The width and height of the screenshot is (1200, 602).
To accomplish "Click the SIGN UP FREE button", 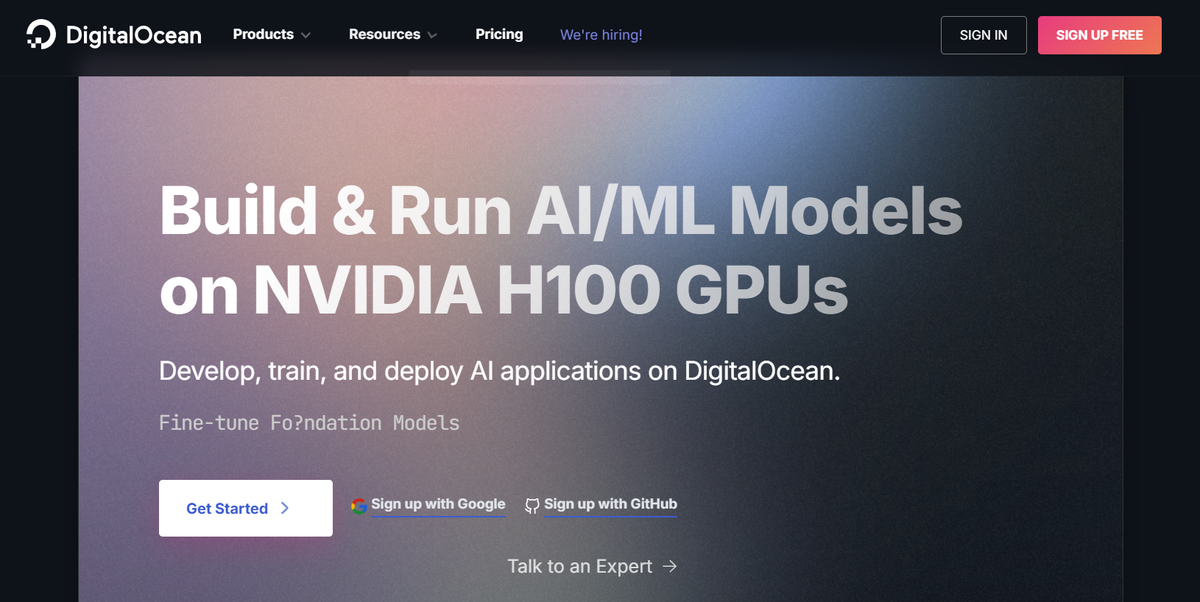I will [1099, 35].
